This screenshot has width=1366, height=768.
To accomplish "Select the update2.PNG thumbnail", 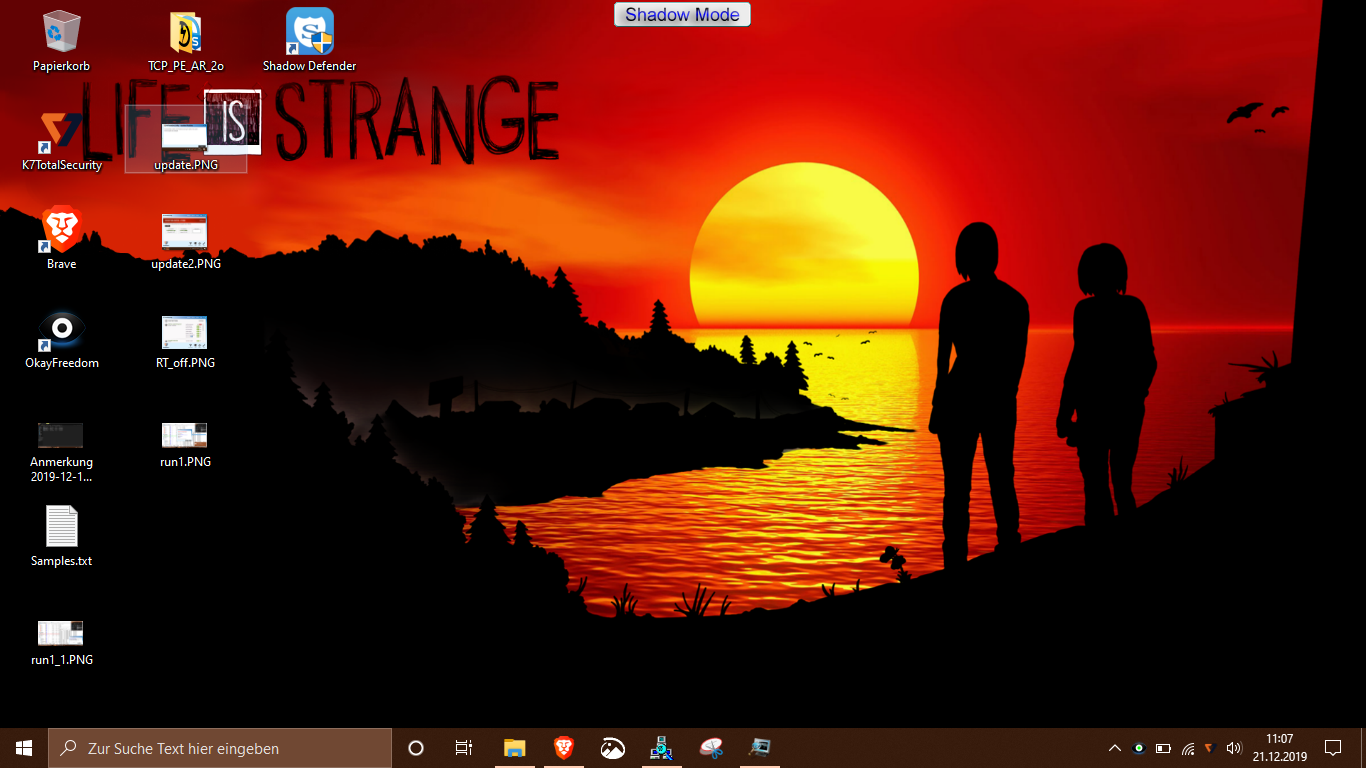I will click(185, 232).
